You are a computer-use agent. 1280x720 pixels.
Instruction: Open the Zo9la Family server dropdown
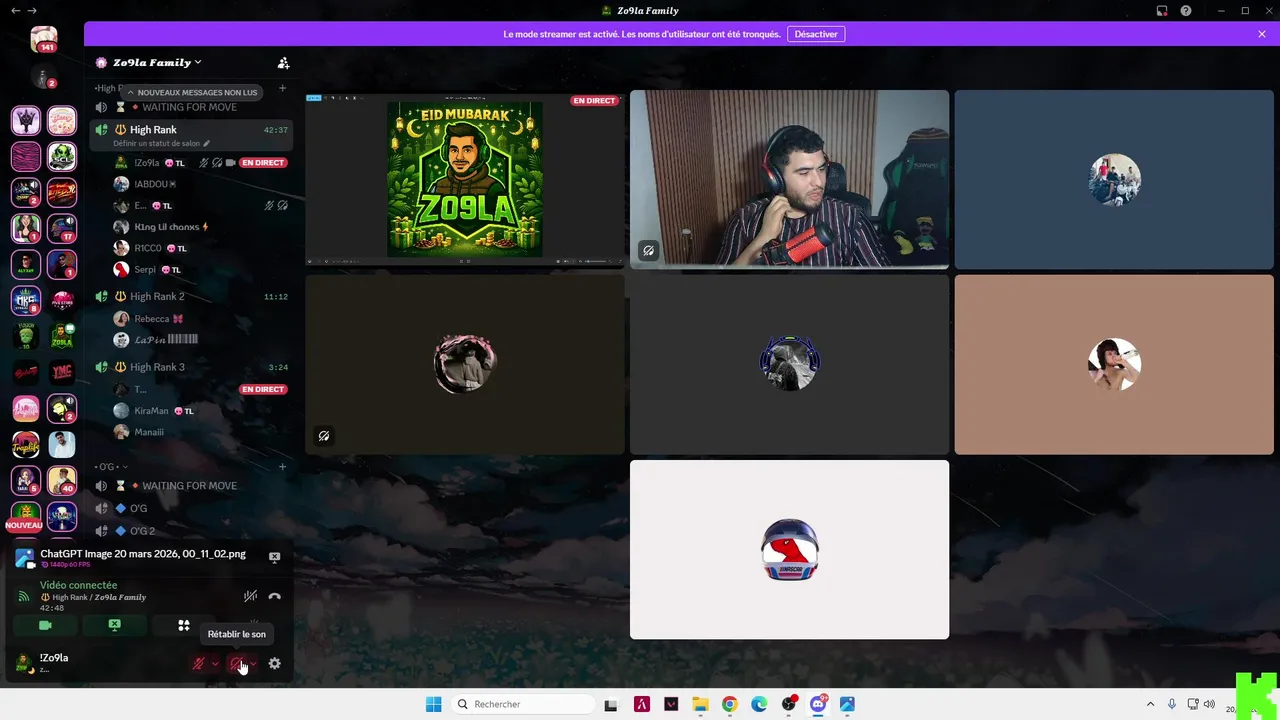click(157, 62)
